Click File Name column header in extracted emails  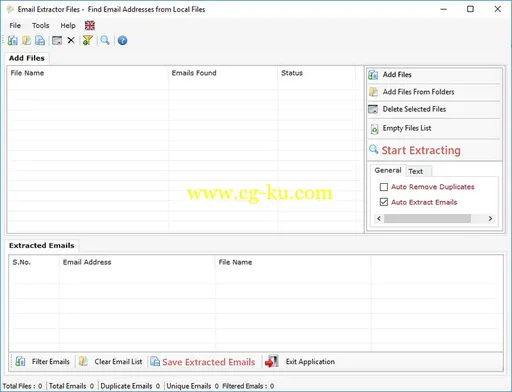pyautogui.click(x=293, y=262)
